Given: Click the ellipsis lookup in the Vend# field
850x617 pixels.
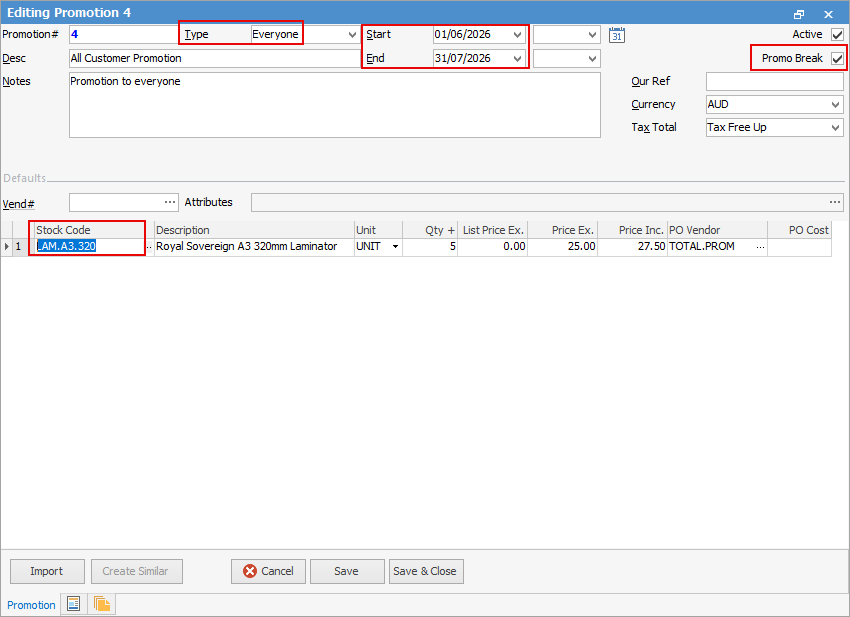Looking at the screenshot, I should (170, 202).
